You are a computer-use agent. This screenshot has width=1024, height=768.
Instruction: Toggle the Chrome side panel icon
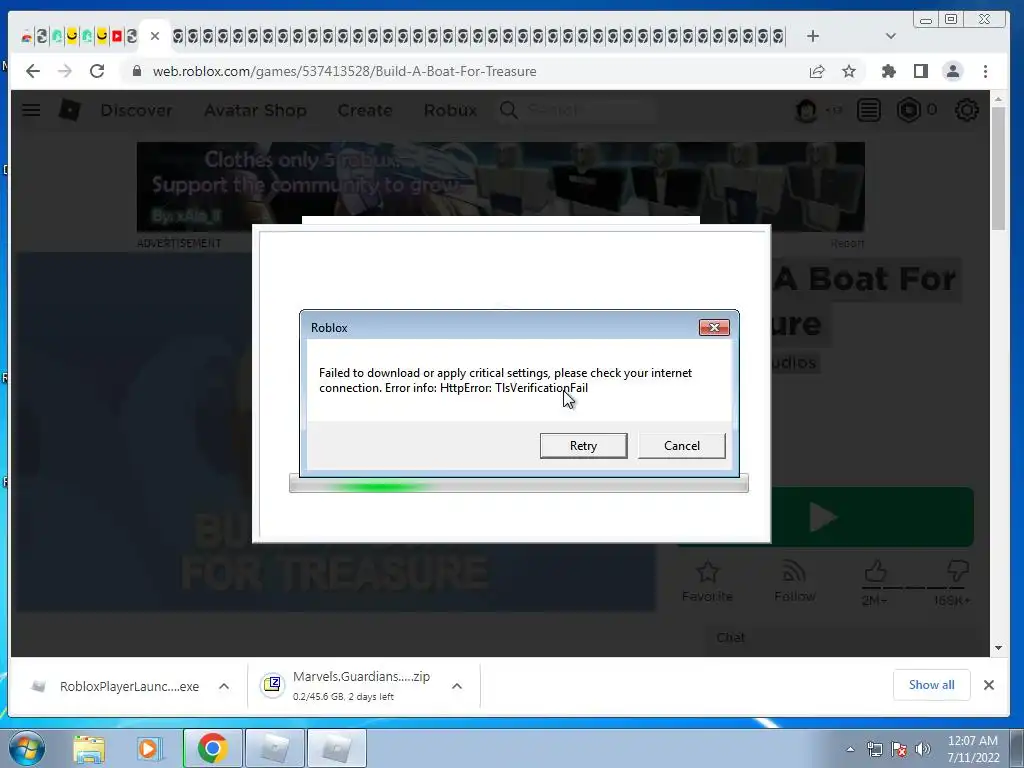pos(921,71)
